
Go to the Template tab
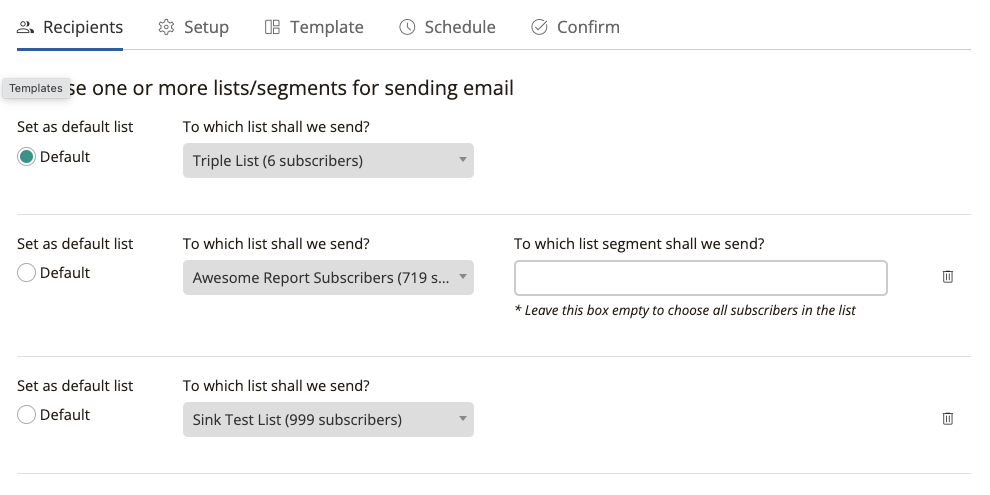314,27
